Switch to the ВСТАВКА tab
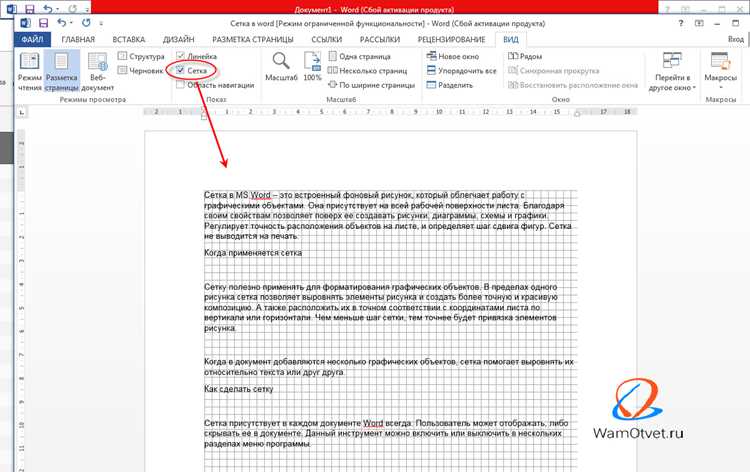The image size is (750, 472). 129,39
